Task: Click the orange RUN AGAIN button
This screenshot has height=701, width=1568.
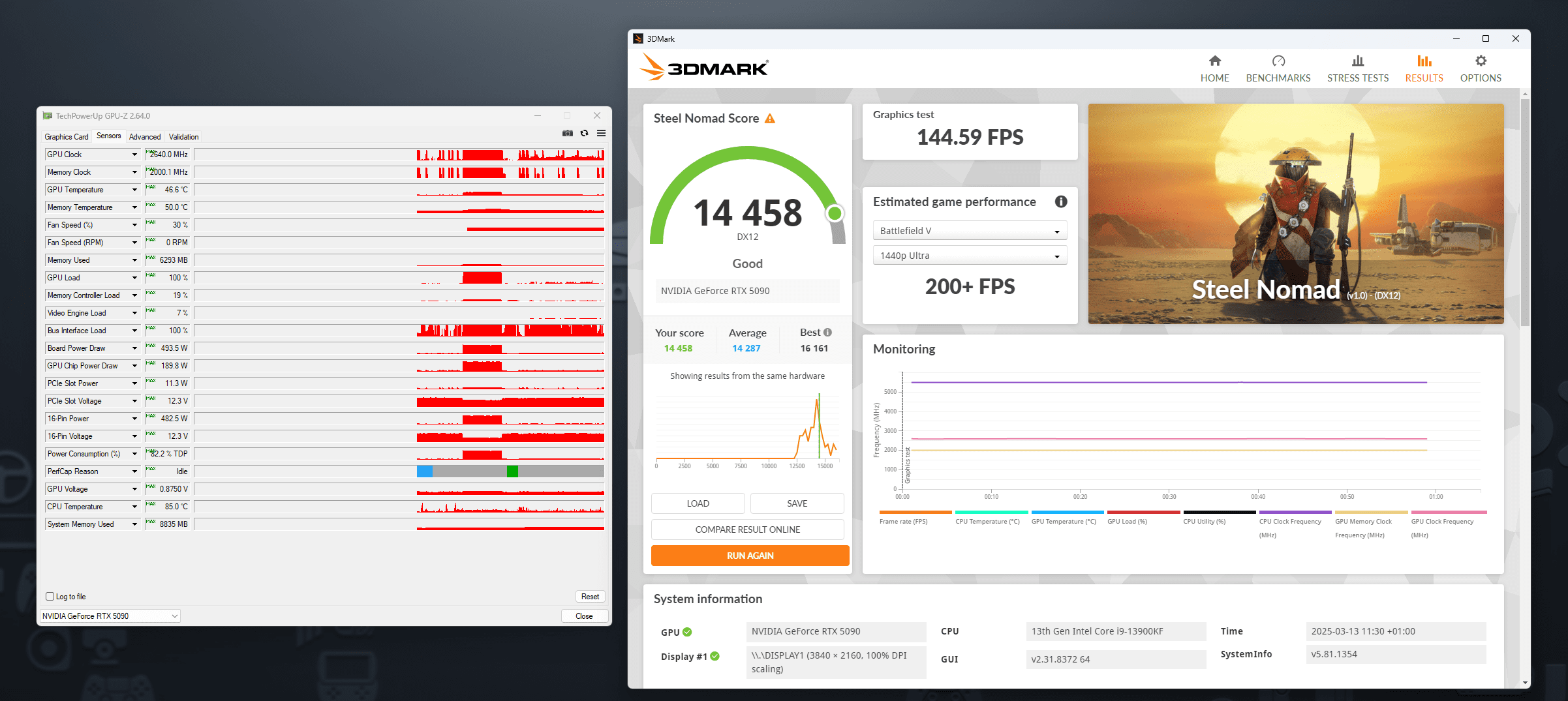Action: [750, 556]
